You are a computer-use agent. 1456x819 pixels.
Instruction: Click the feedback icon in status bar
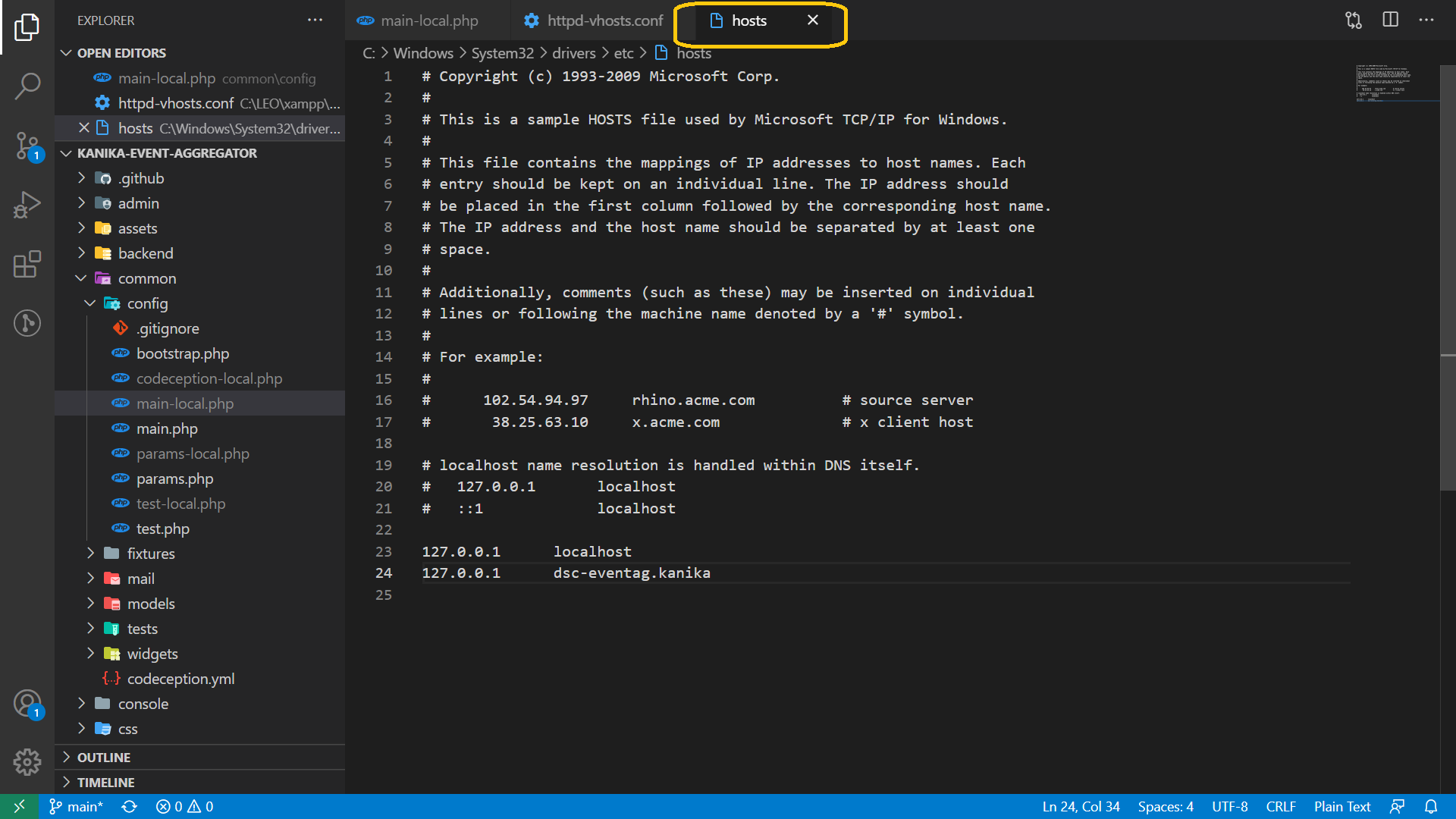click(x=1397, y=807)
